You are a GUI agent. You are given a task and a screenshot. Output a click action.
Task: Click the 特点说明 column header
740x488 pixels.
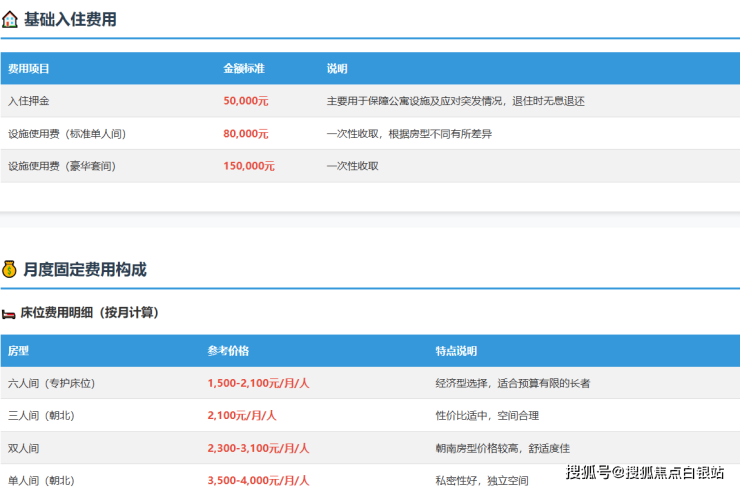click(x=456, y=351)
